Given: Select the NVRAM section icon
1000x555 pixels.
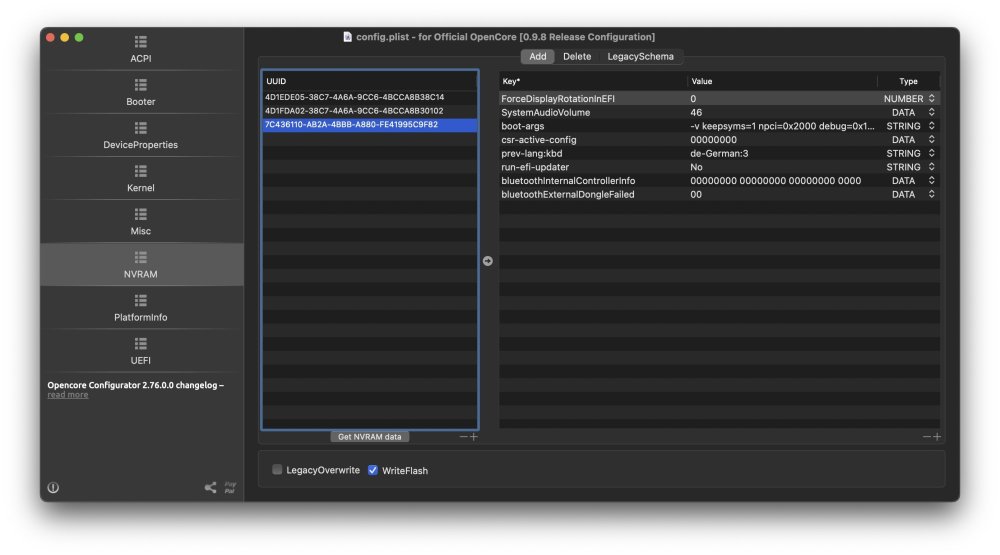Looking at the screenshot, I should coord(140,258).
